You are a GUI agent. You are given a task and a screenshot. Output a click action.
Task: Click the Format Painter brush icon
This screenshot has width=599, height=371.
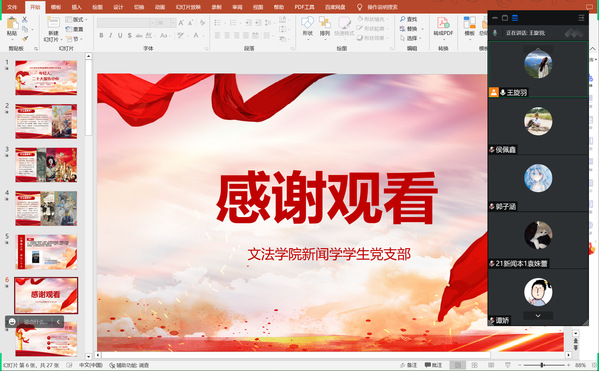(25, 39)
